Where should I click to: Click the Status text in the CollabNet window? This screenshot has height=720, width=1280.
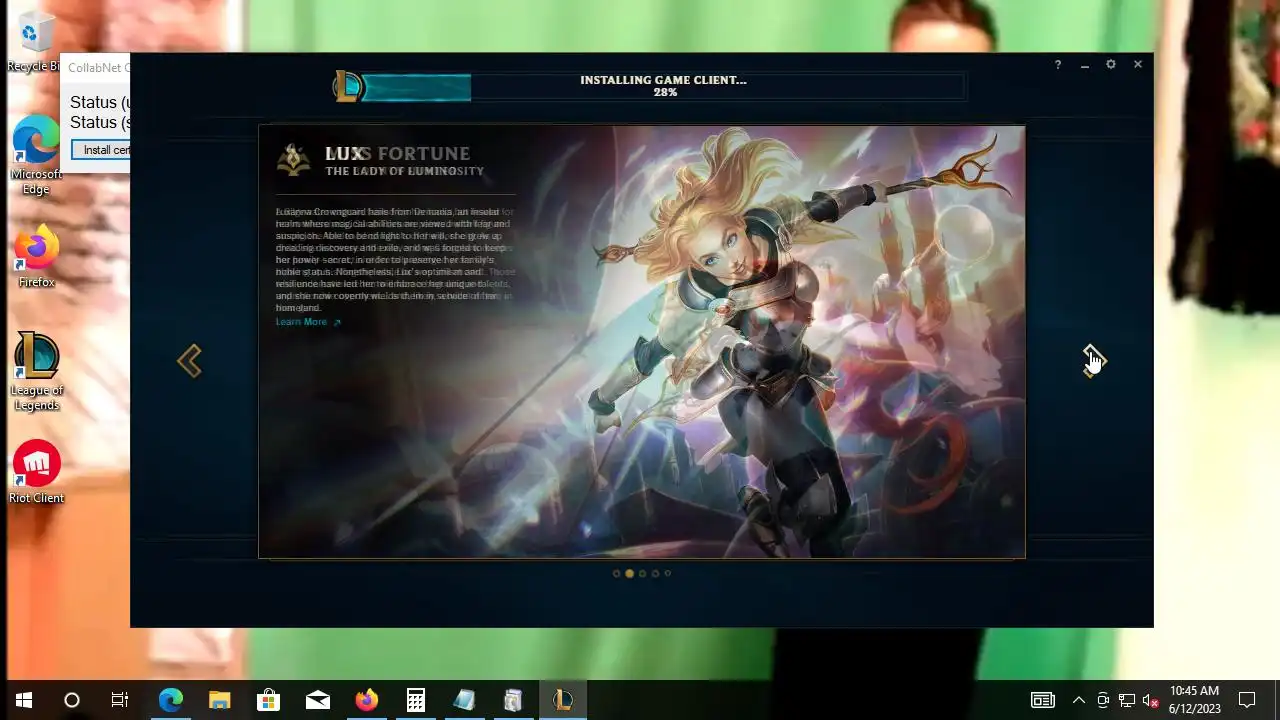click(99, 112)
